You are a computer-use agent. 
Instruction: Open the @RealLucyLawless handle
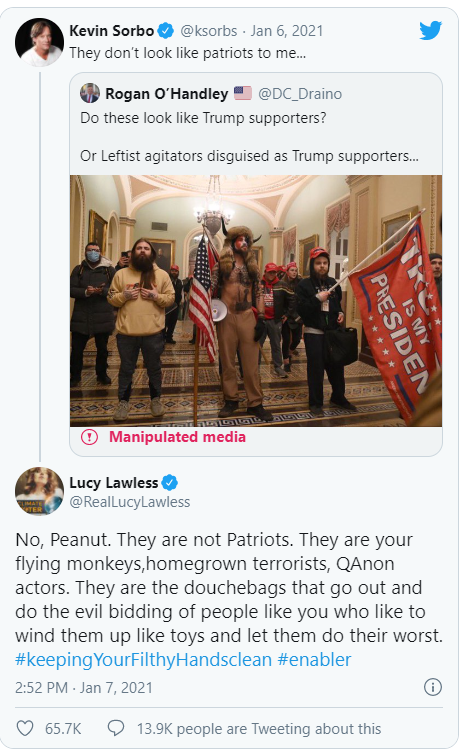point(130,502)
